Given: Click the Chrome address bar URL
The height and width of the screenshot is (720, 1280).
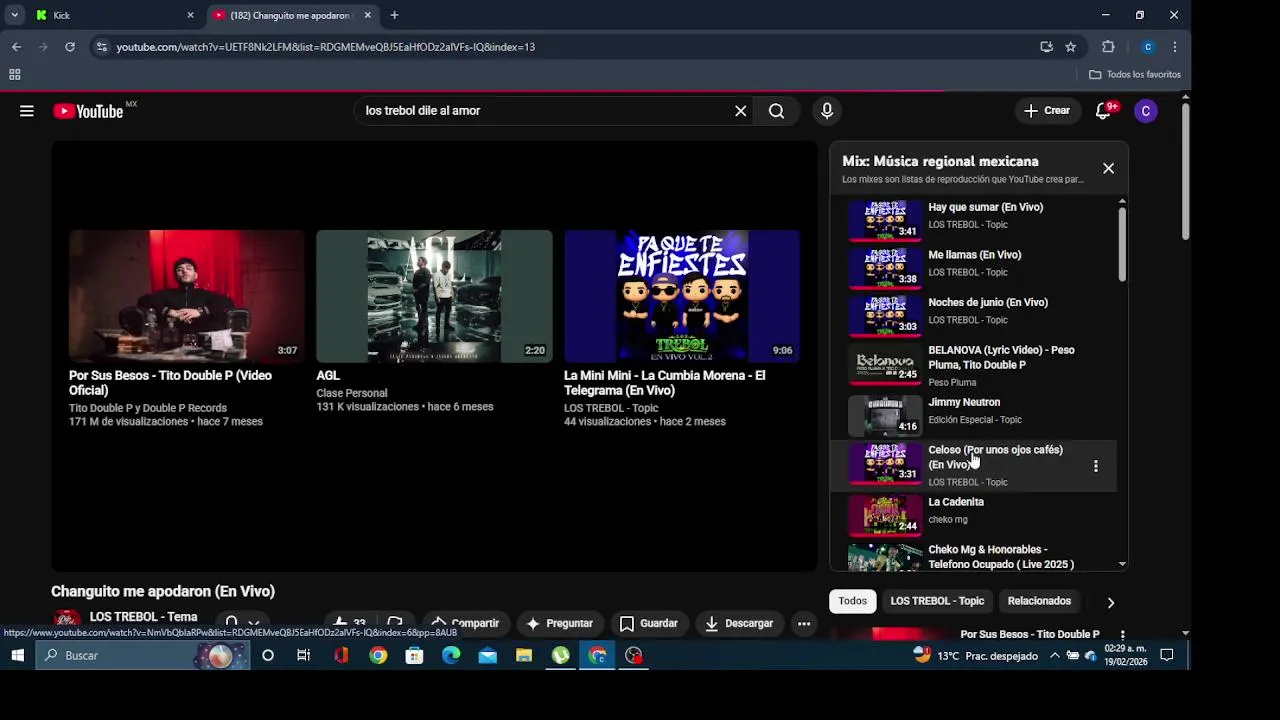Looking at the screenshot, I should pyautogui.click(x=325, y=47).
